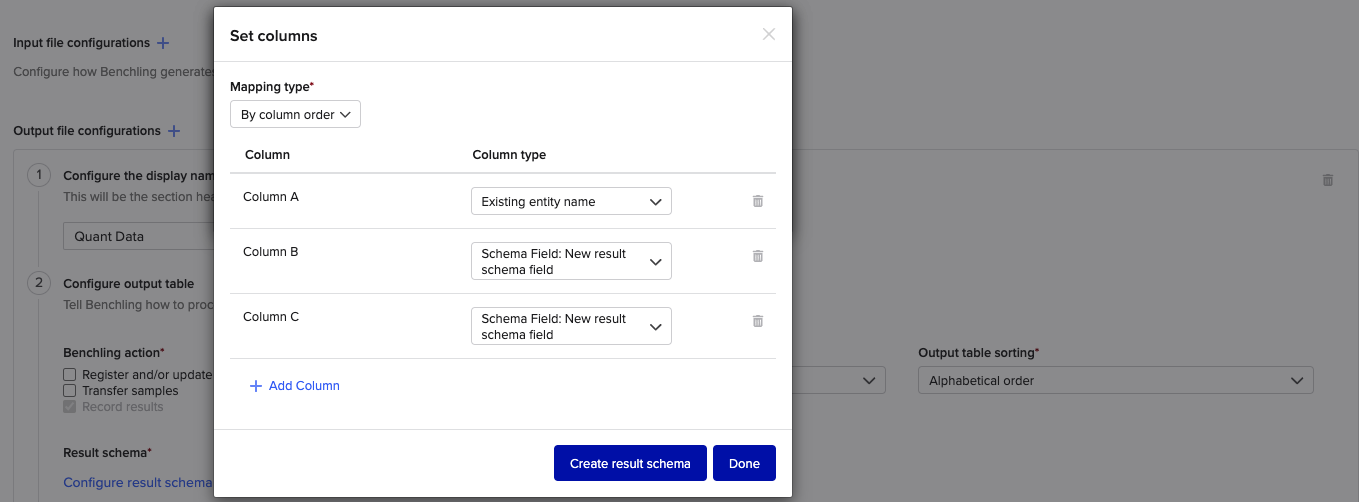Delete Column A using its trash icon
1359x502 pixels.
[757, 201]
